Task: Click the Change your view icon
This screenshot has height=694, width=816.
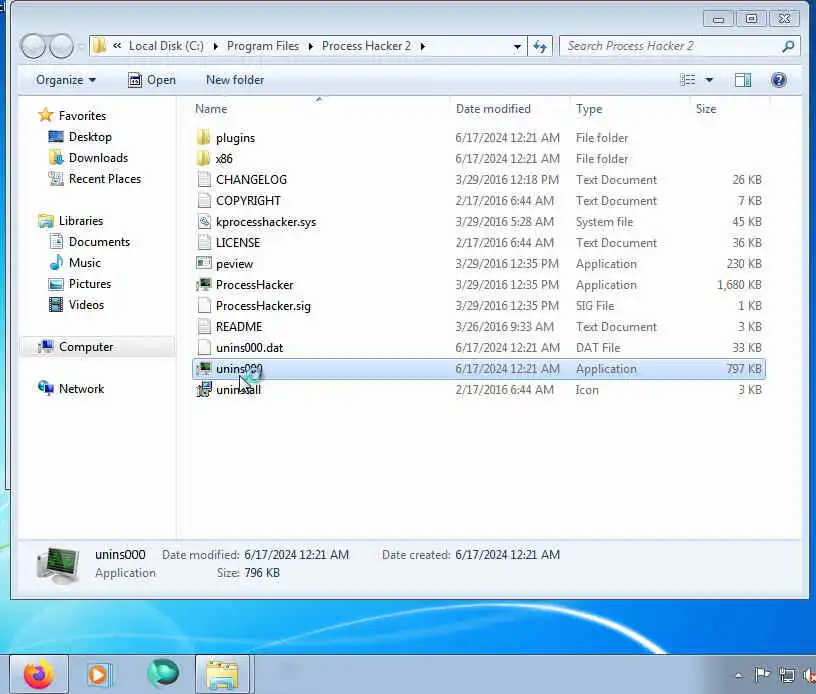Action: [687, 80]
